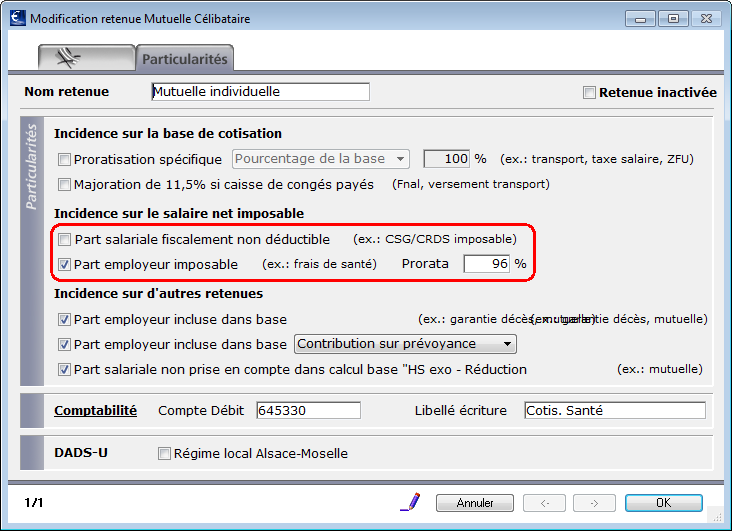Click the 1/1 record counter
This screenshot has height=531, width=732.
(x=34, y=503)
